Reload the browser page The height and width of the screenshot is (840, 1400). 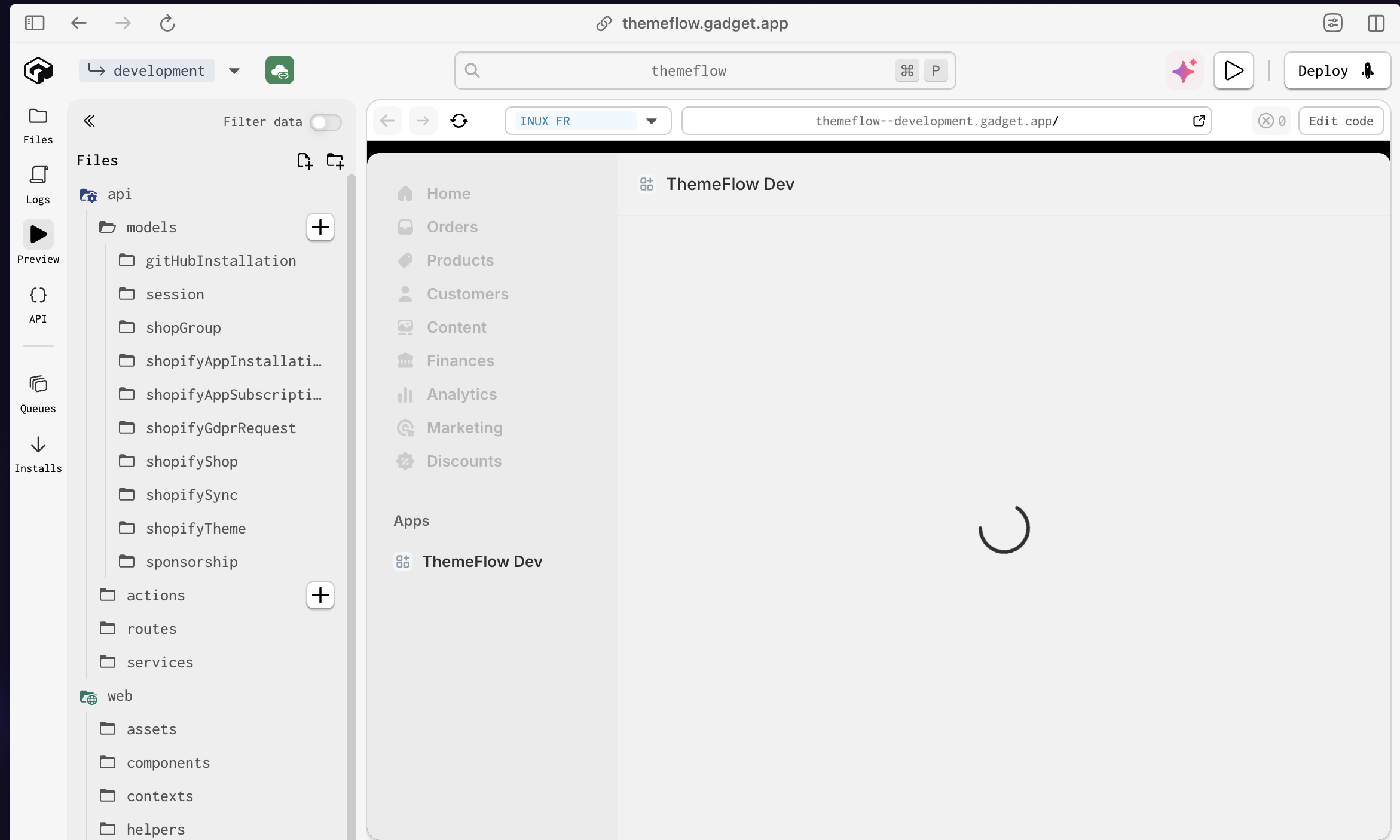167,23
